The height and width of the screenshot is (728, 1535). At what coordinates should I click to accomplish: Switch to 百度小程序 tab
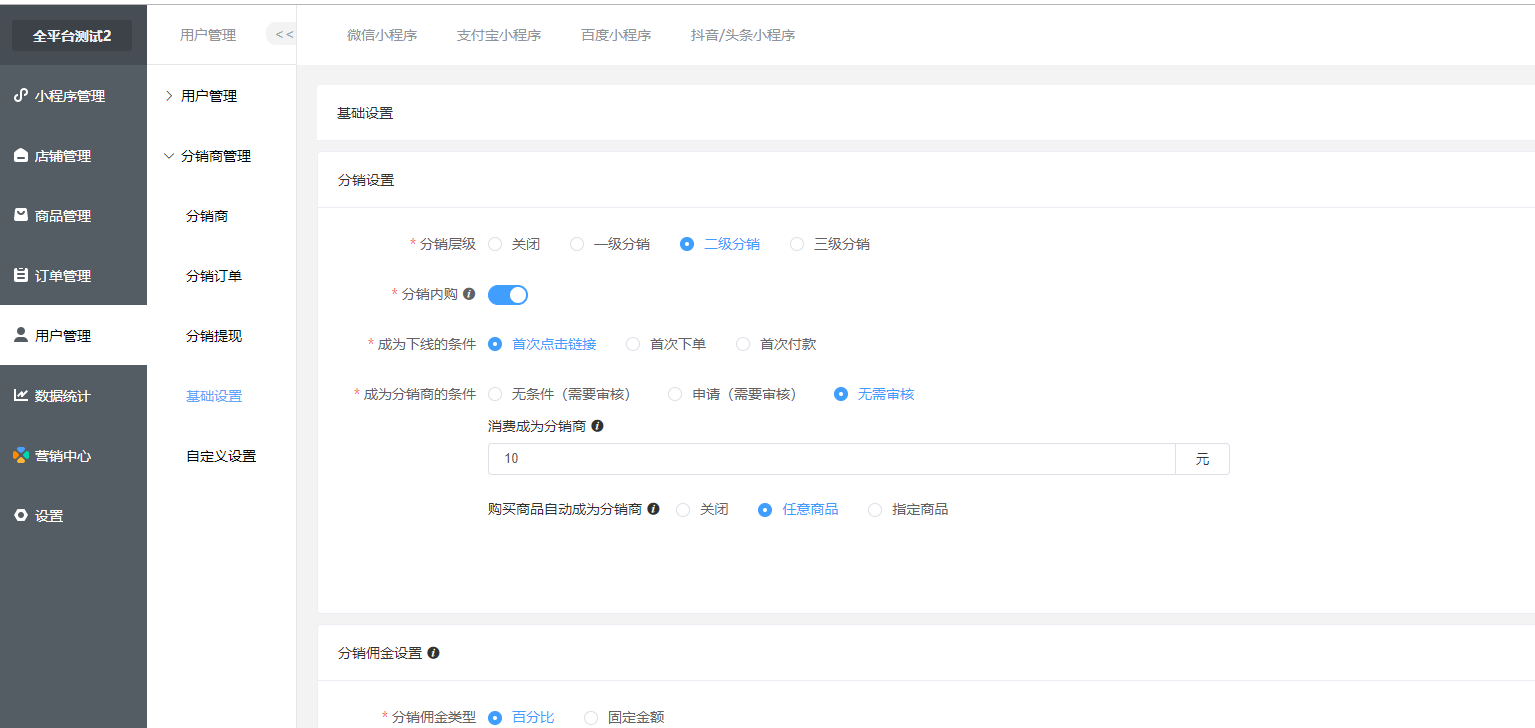(x=616, y=35)
